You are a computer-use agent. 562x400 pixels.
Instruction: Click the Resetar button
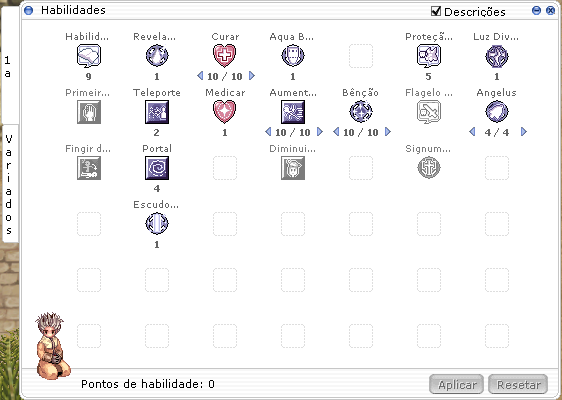pos(518,385)
